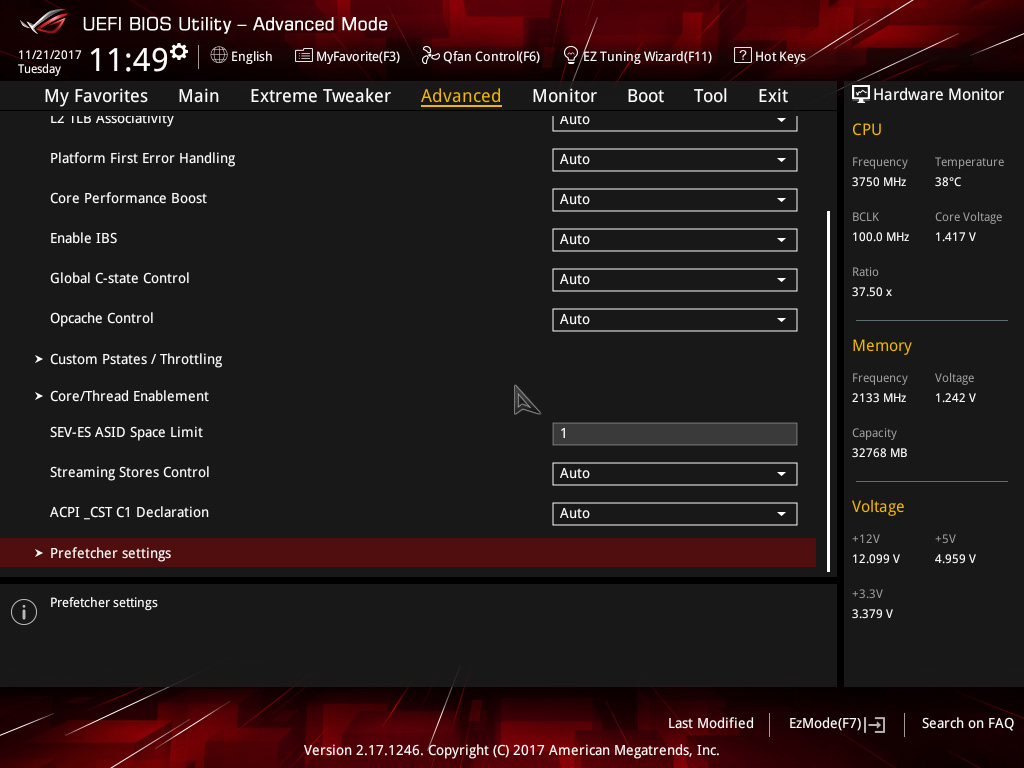Switch to the My Favorites tab
The image size is (1024, 768).
tap(96, 95)
